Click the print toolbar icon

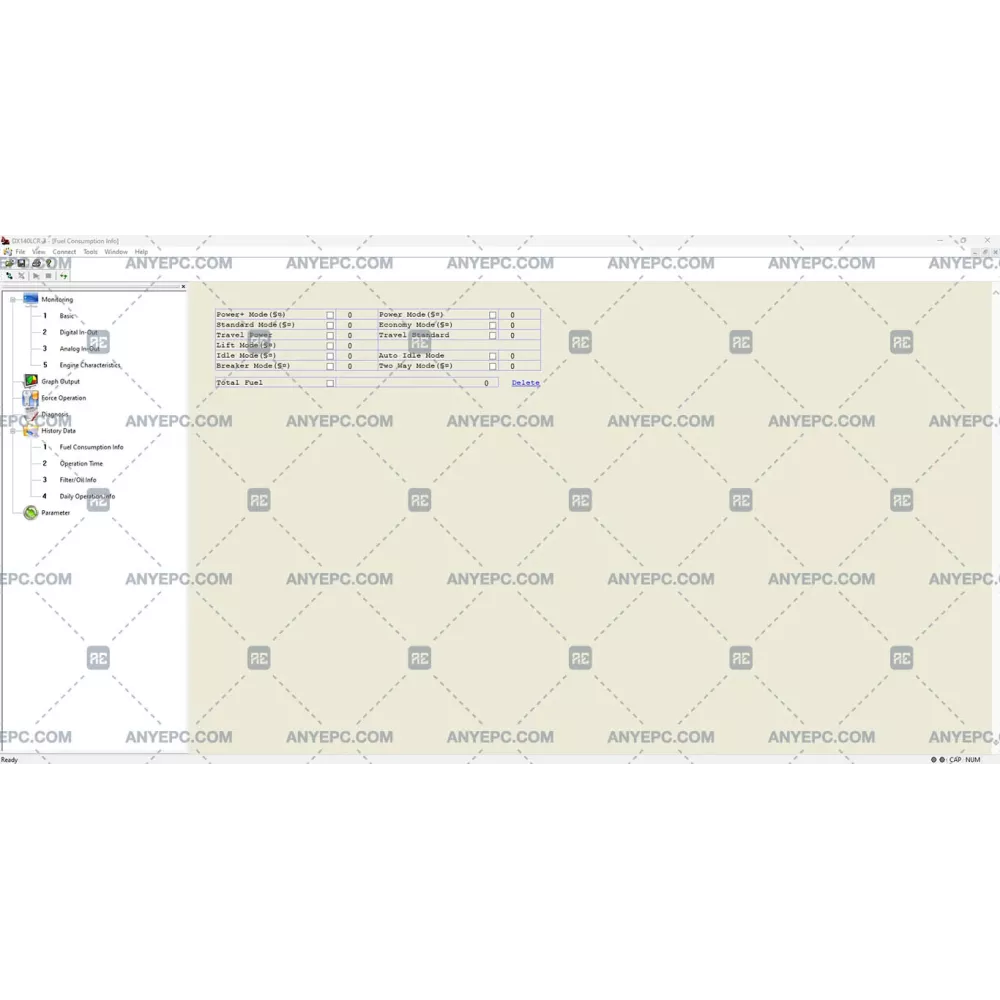click(x=36, y=263)
